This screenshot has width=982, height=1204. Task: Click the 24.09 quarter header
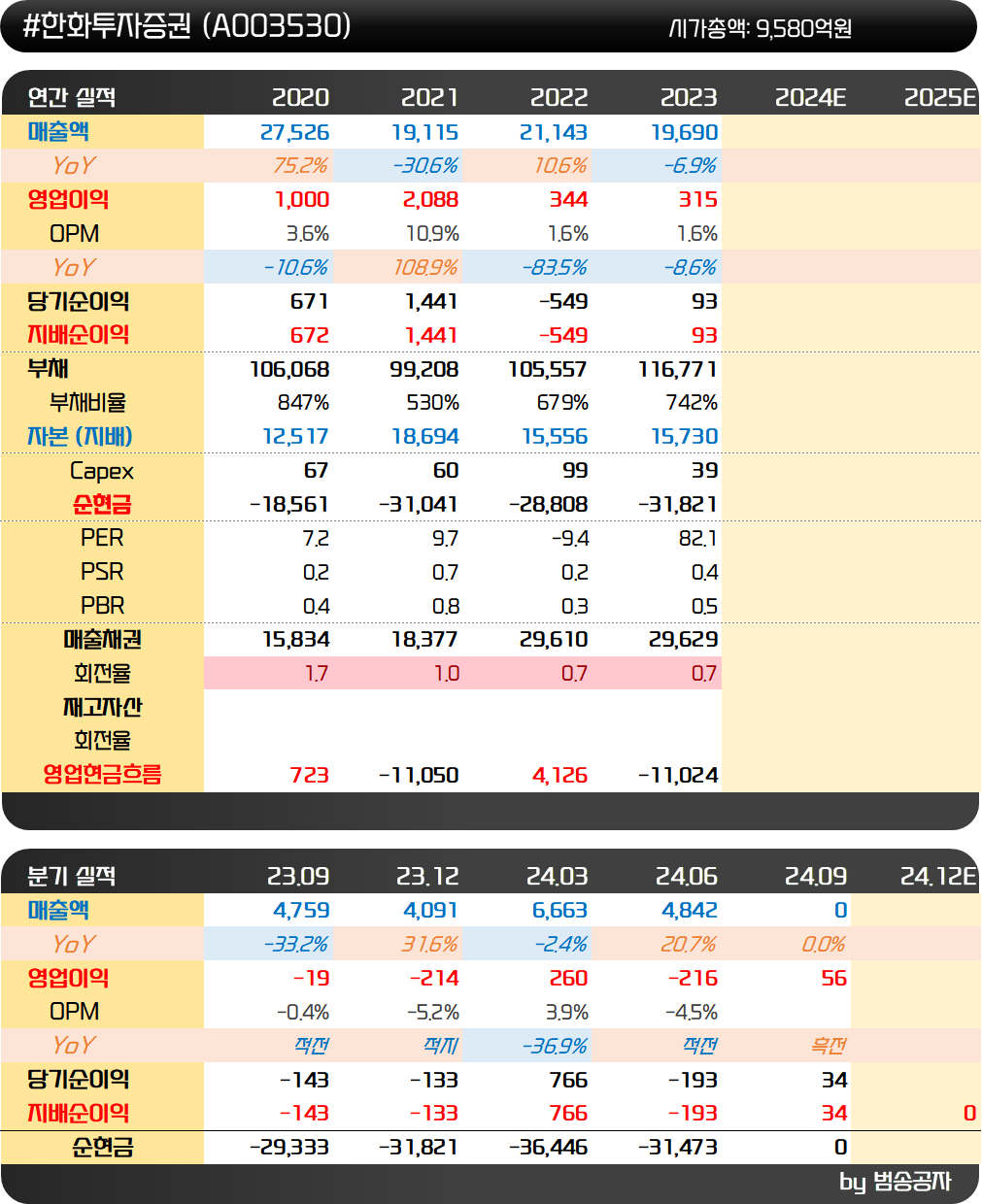pos(816,876)
